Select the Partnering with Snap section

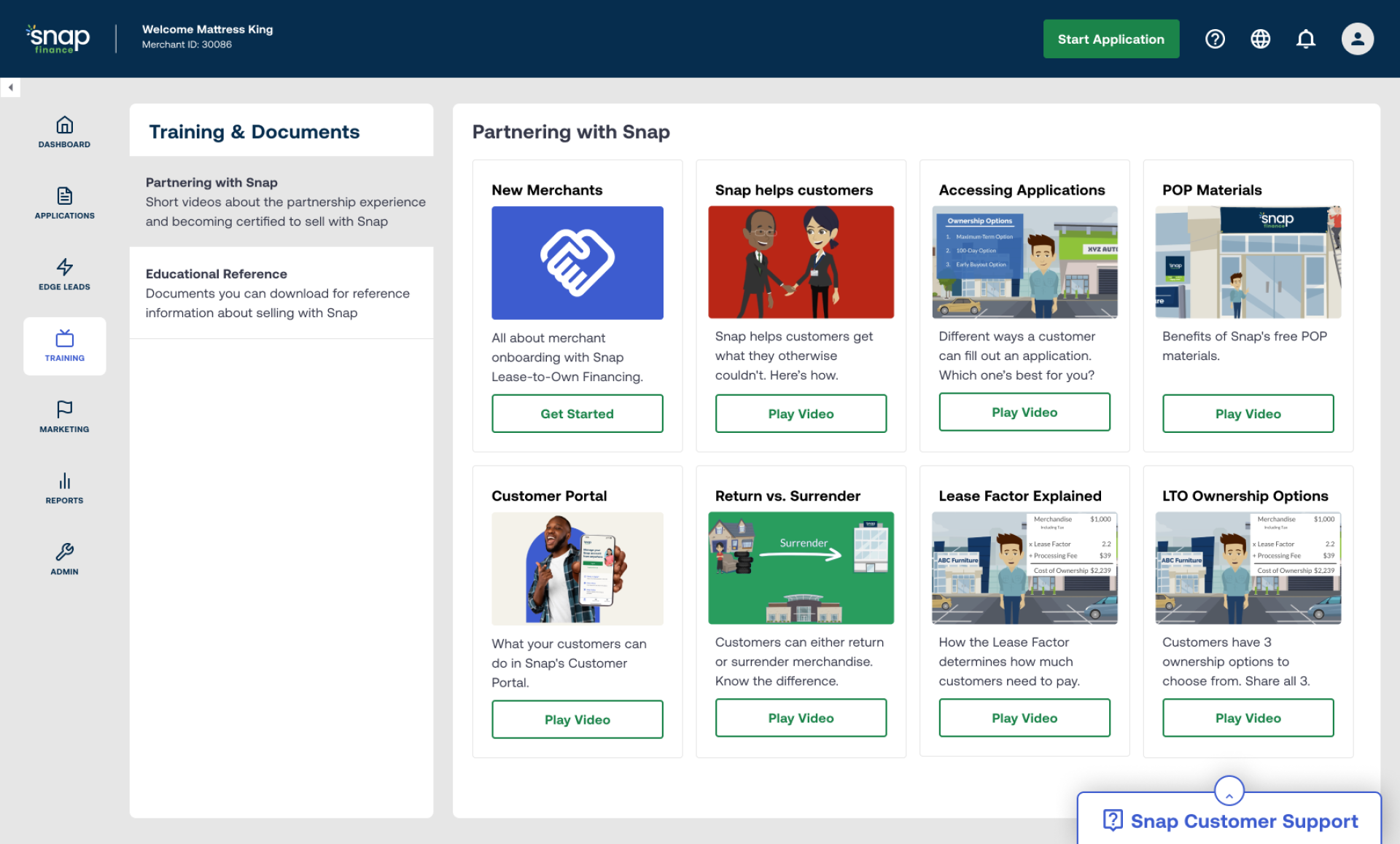click(x=281, y=202)
